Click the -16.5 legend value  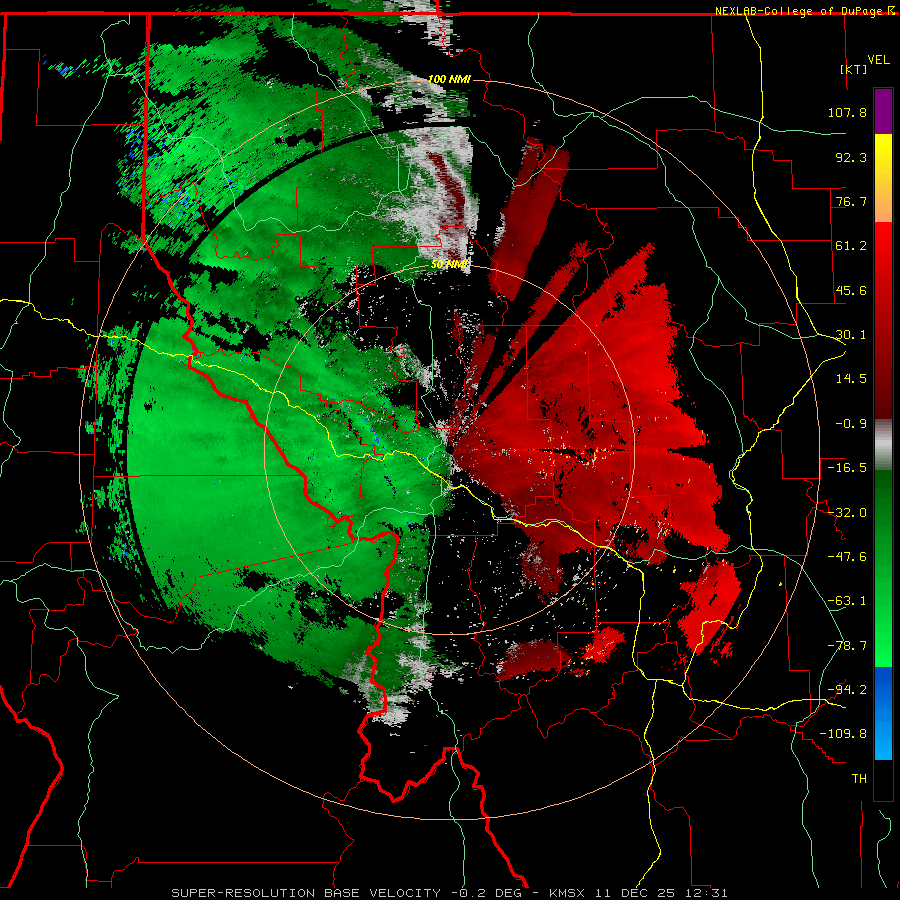(x=847, y=468)
